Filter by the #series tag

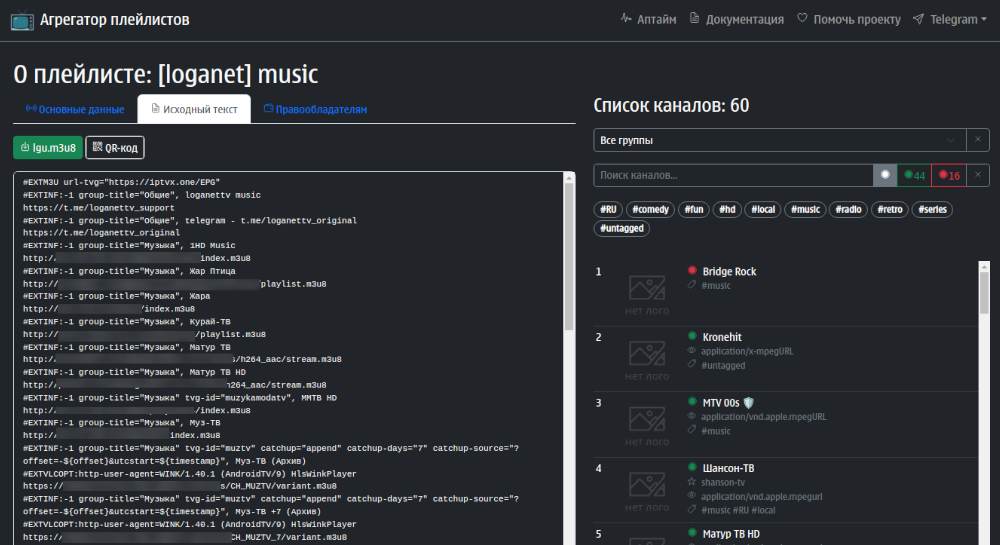(932, 209)
